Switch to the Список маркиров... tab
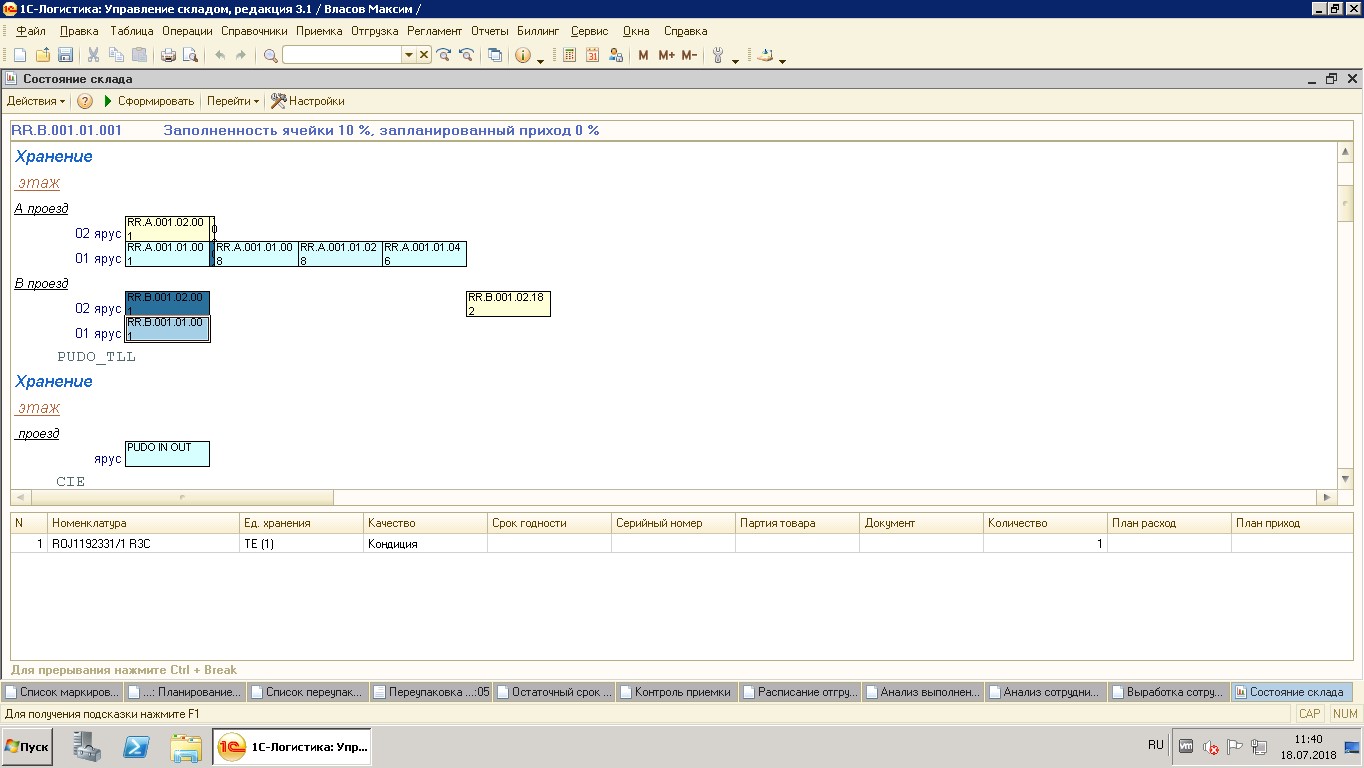This screenshot has height=768, width=1364. pos(62,691)
